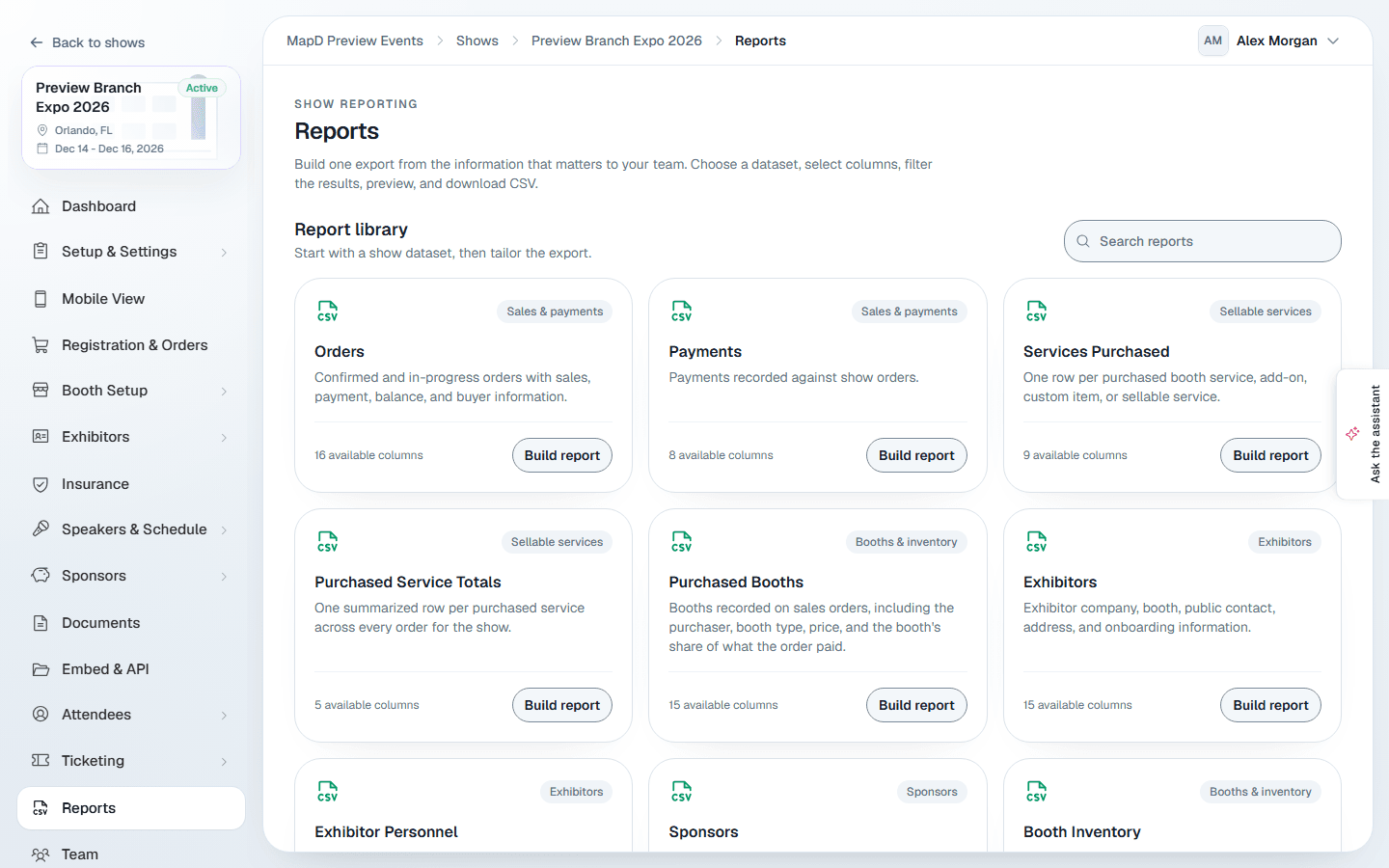This screenshot has height=868, width=1389.
Task: Click the Search reports field
Action: click(1203, 241)
